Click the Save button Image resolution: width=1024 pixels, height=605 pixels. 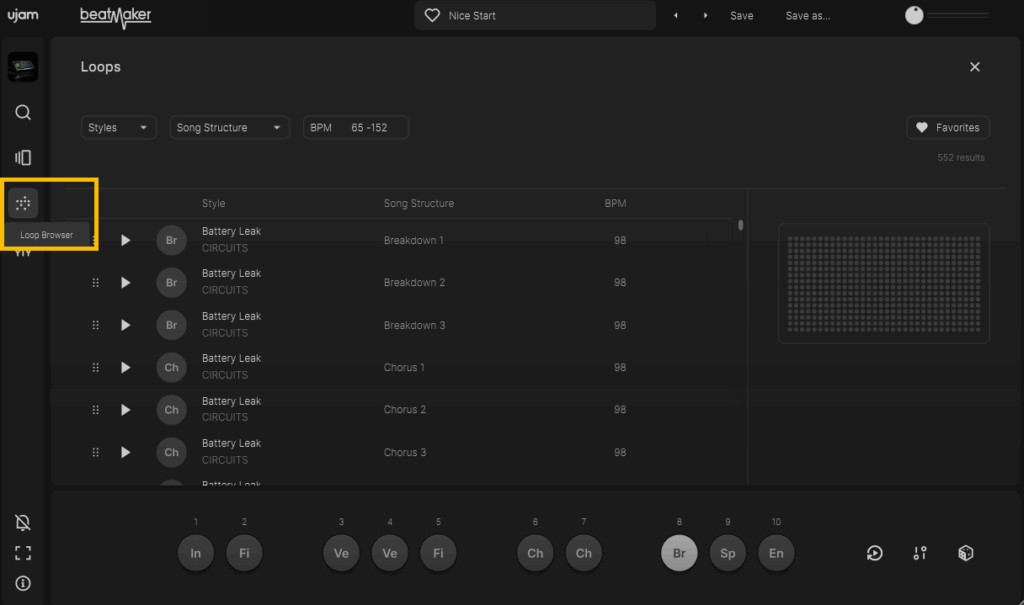tap(741, 16)
